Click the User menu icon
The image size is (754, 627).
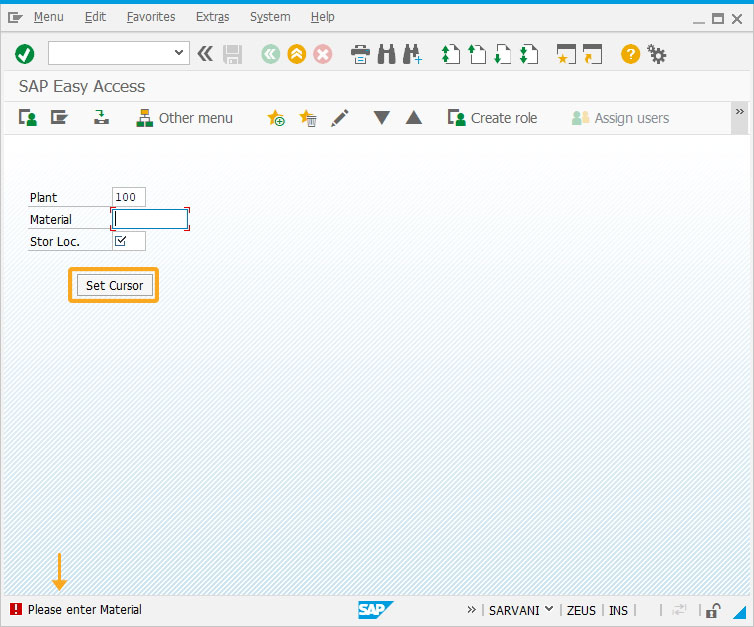pyautogui.click(x=28, y=117)
